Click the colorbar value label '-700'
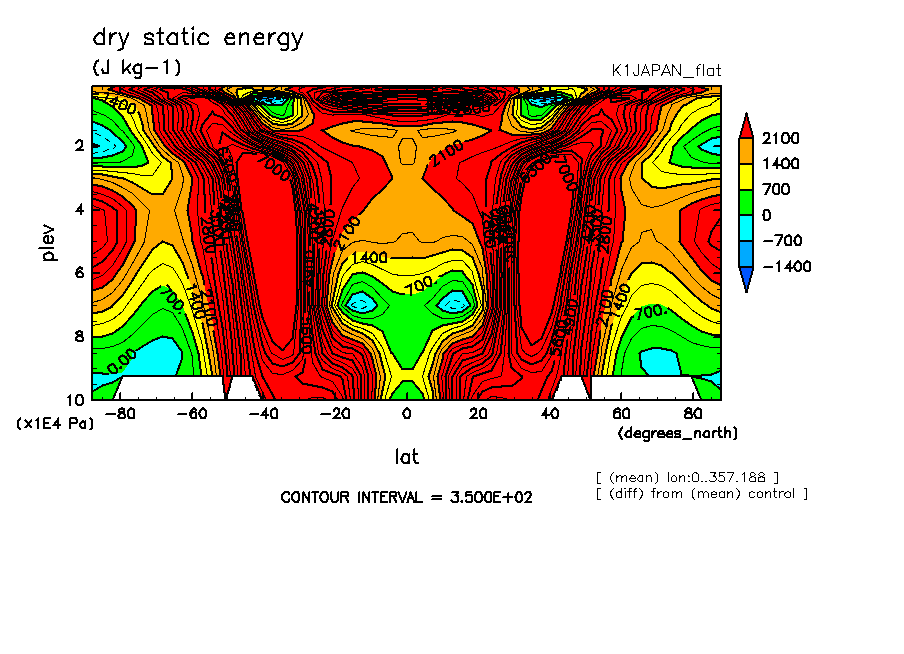Screen dimensions: 904x654 [x=782, y=240]
